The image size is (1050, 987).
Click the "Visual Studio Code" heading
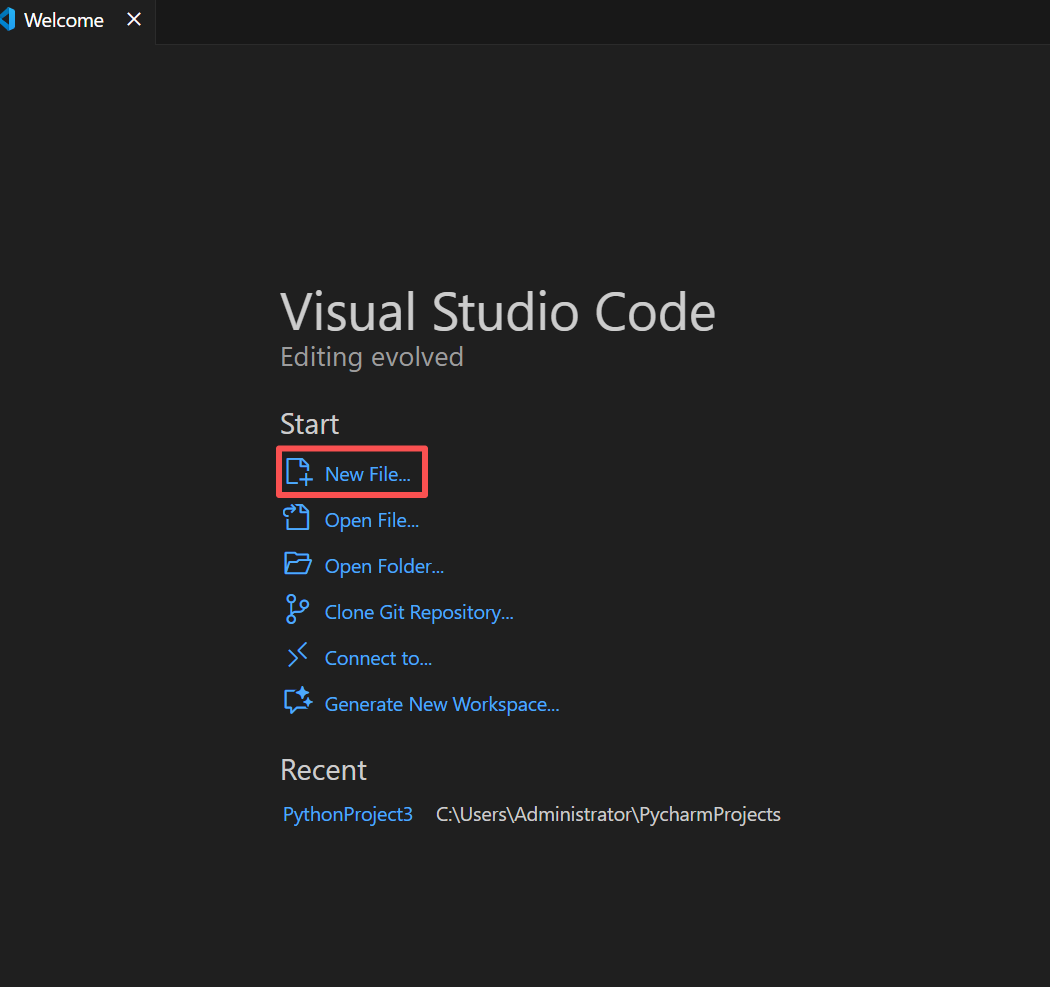click(x=498, y=312)
